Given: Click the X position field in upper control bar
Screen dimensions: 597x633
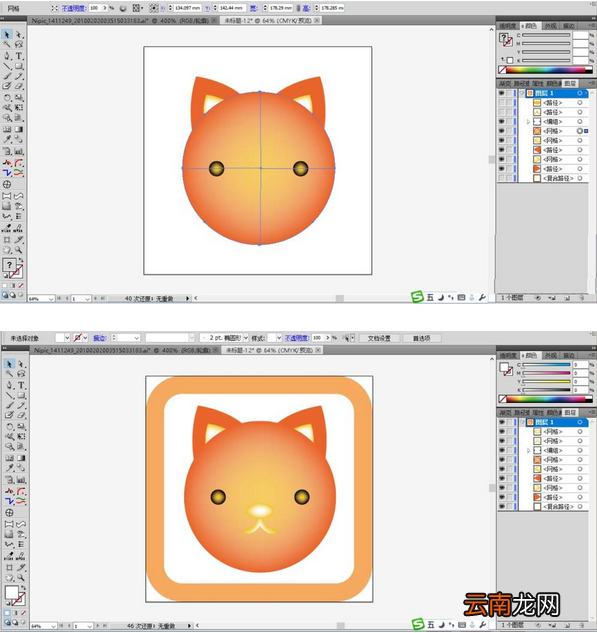Looking at the screenshot, I should tap(187, 8).
